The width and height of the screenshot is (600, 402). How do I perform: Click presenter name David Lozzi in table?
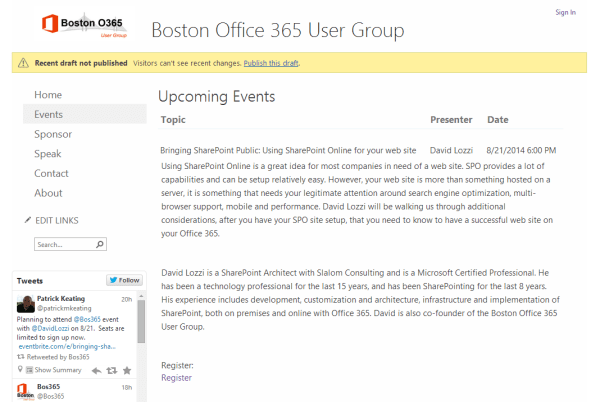(x=451, y=150)
